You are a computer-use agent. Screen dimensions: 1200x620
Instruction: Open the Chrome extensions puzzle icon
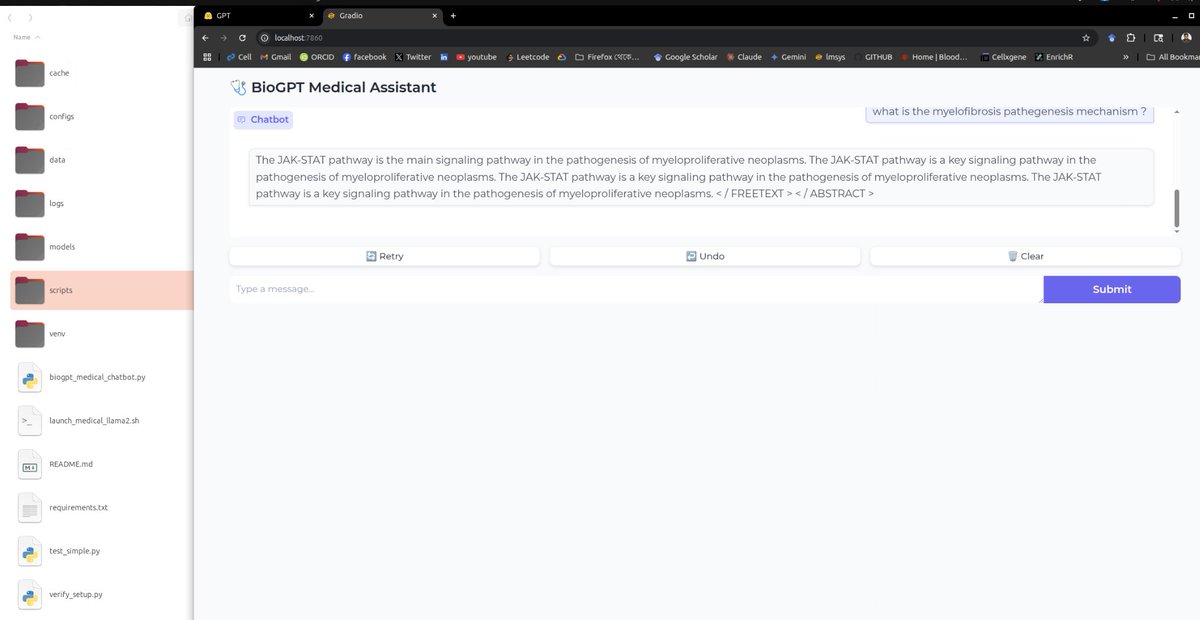click(1130, 37)
